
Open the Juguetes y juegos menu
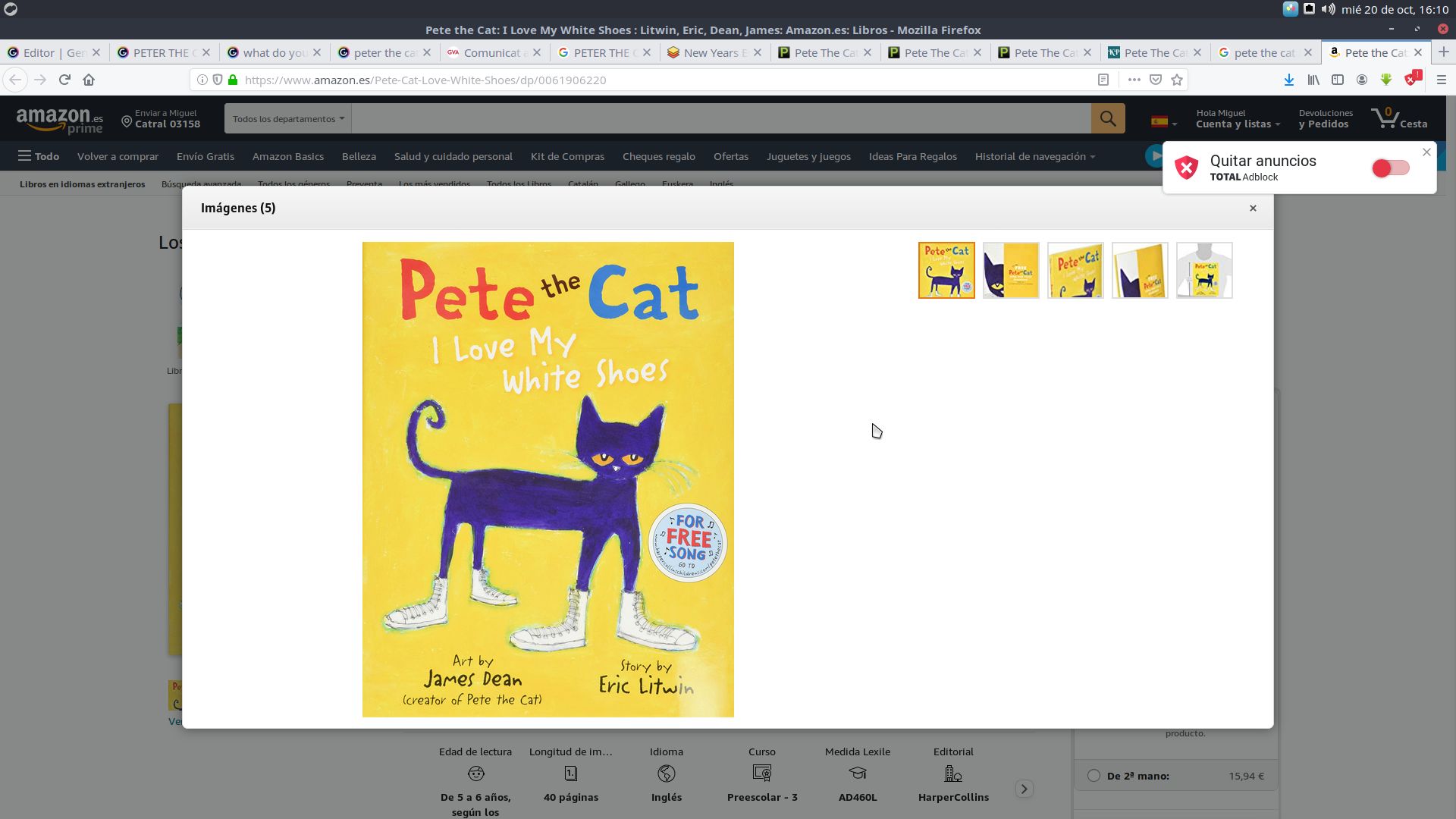[x=808, y=157]
